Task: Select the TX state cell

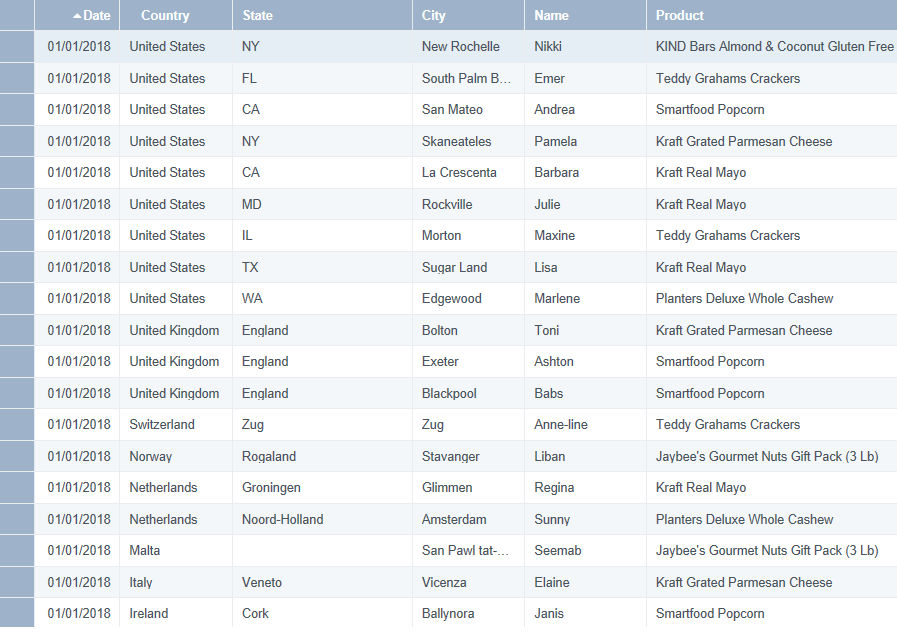Action: click(323, 267)
